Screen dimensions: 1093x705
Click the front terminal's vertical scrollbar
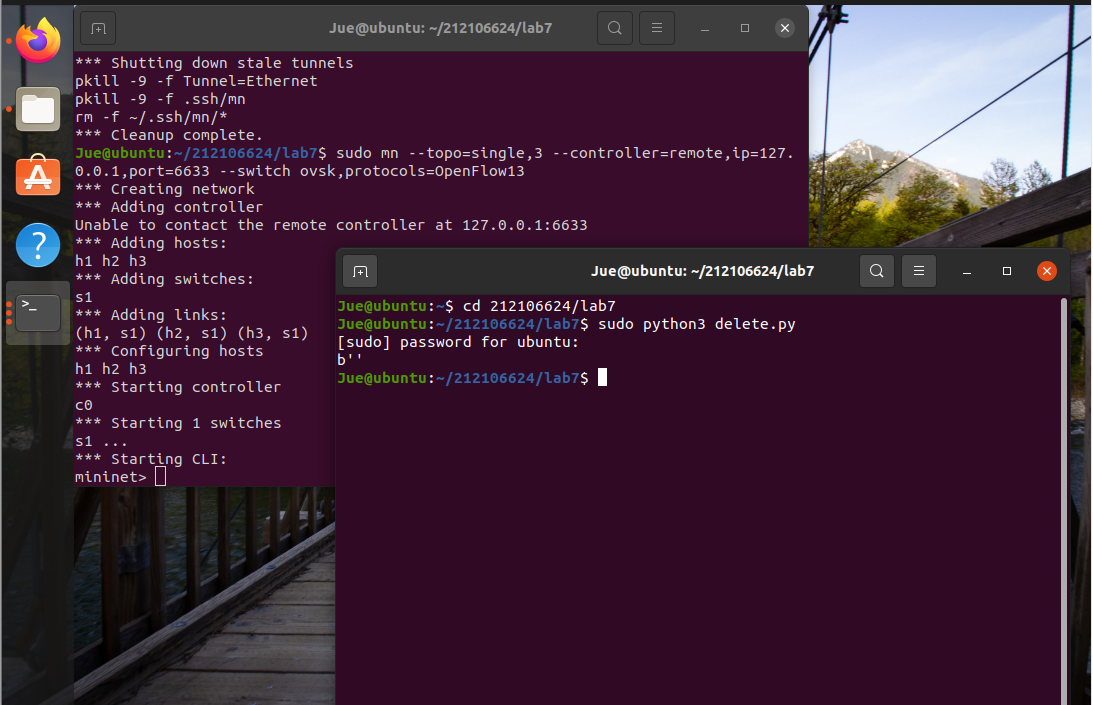click(1064, 499)
